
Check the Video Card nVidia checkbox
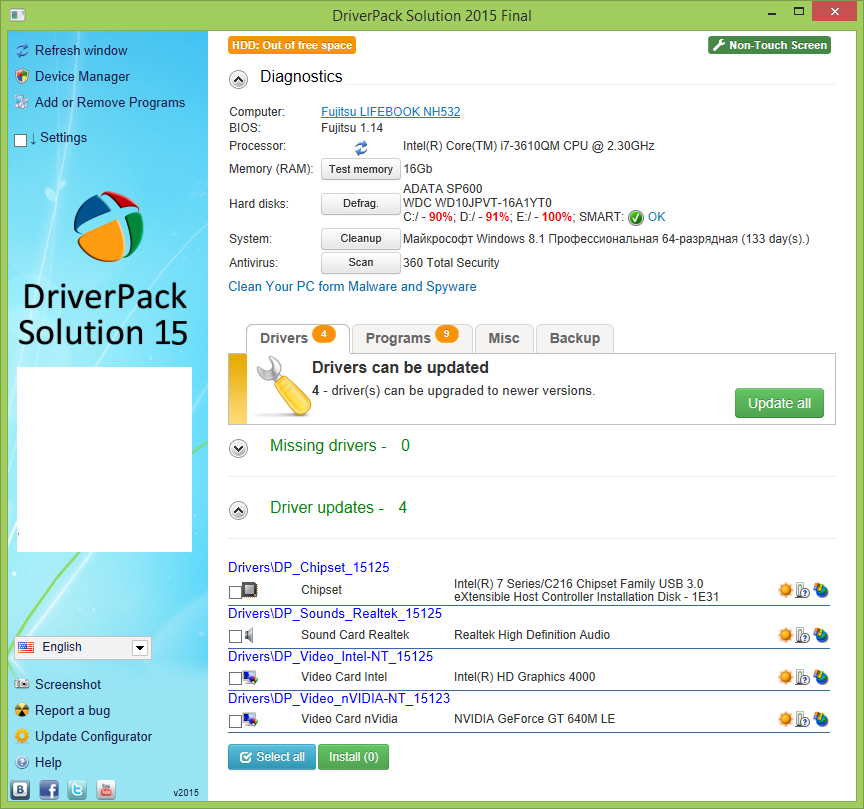click(x=235, y=721)
